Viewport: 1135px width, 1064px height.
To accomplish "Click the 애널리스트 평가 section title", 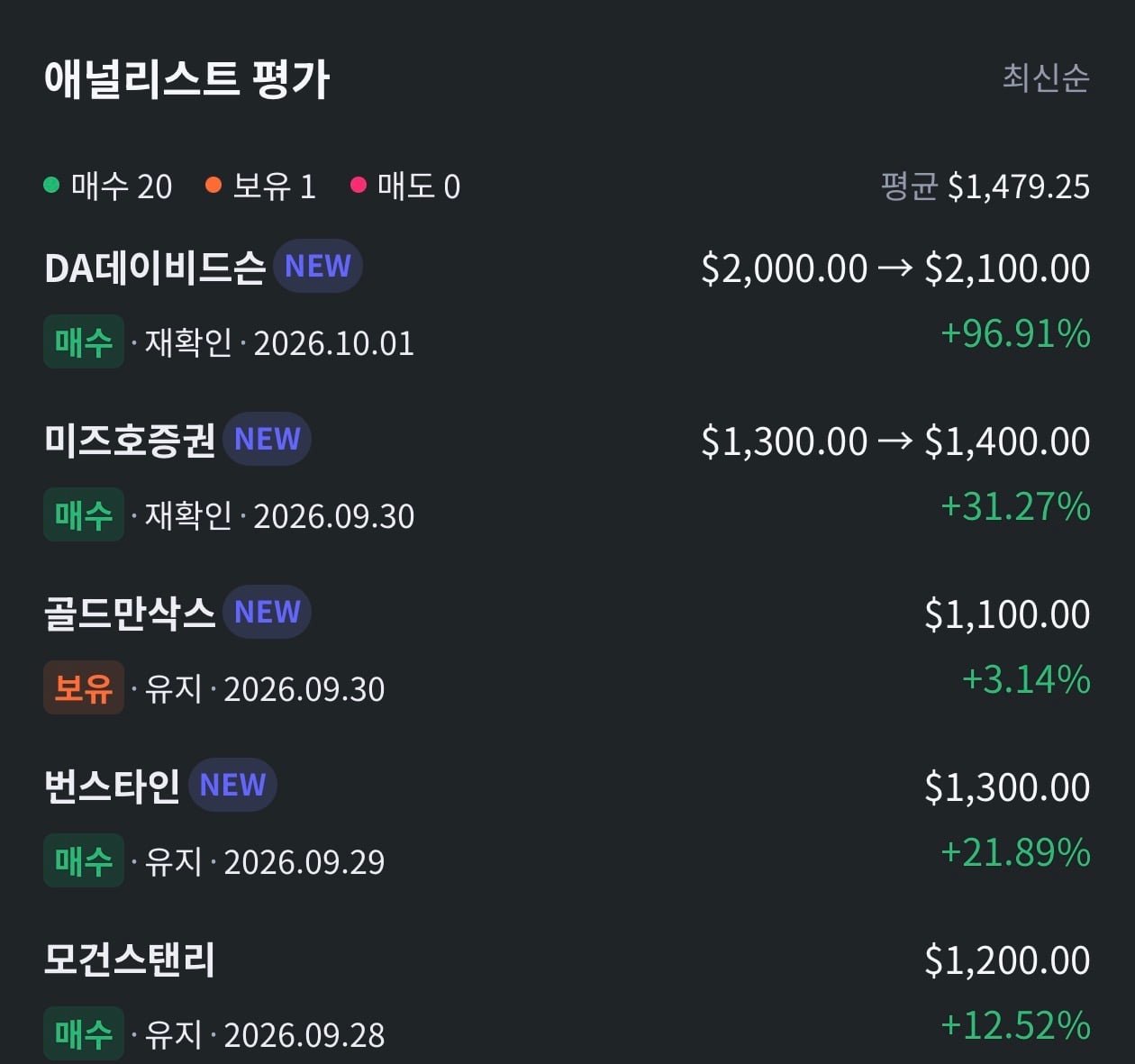I will tap(187, 79).
